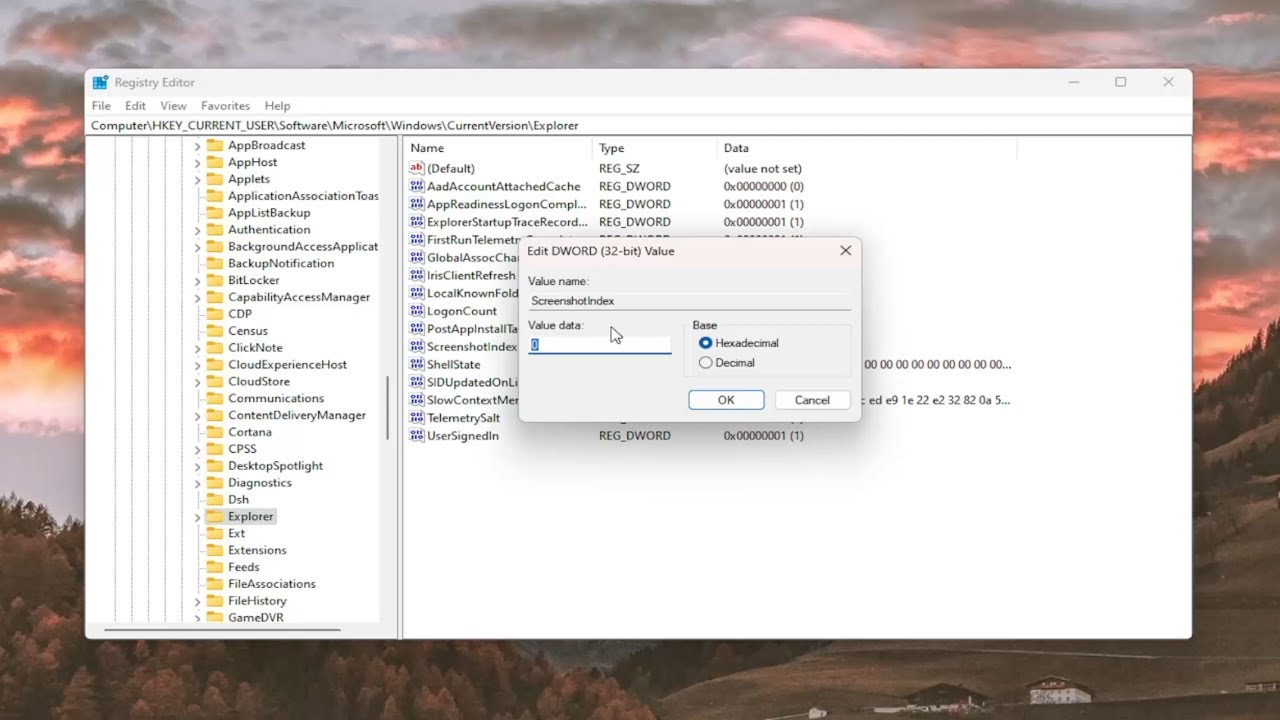This screenshot has height=720, width=1280.
Task: Click the UserSignedIn data value 0x00000001 (1)
Action: [x=763, y=436]
